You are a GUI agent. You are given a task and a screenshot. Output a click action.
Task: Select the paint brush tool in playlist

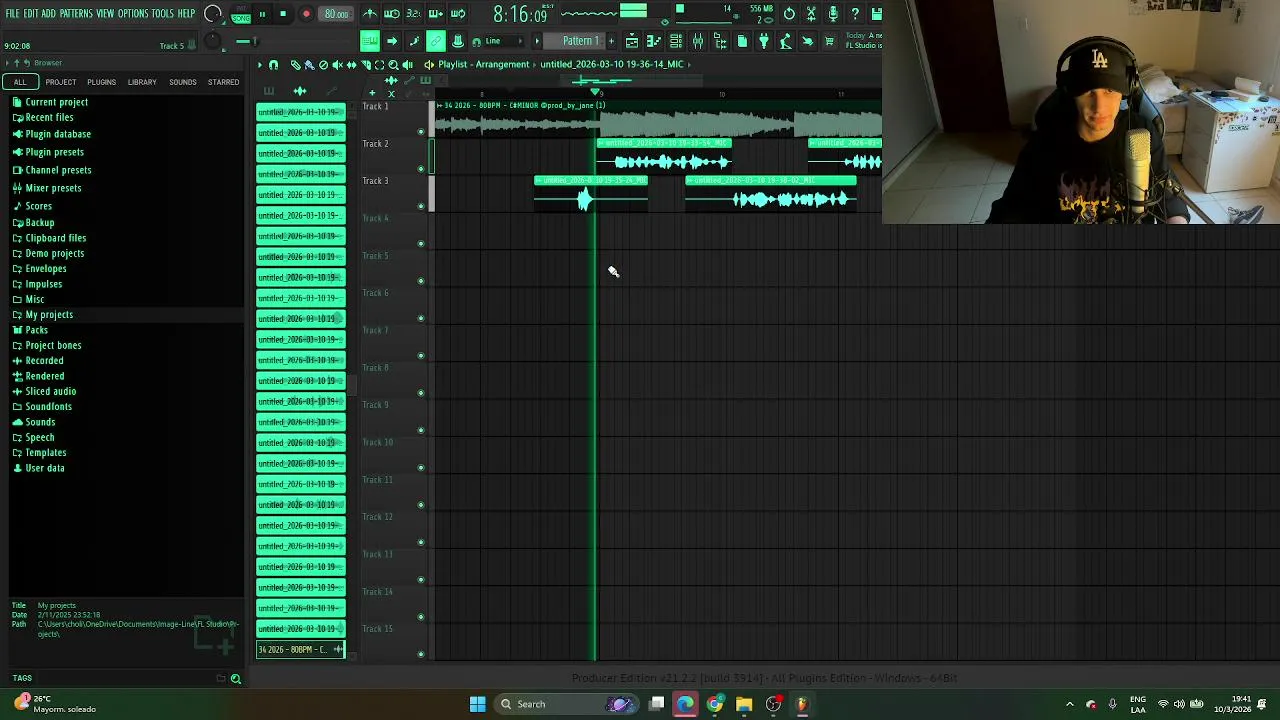coord(309,64)
